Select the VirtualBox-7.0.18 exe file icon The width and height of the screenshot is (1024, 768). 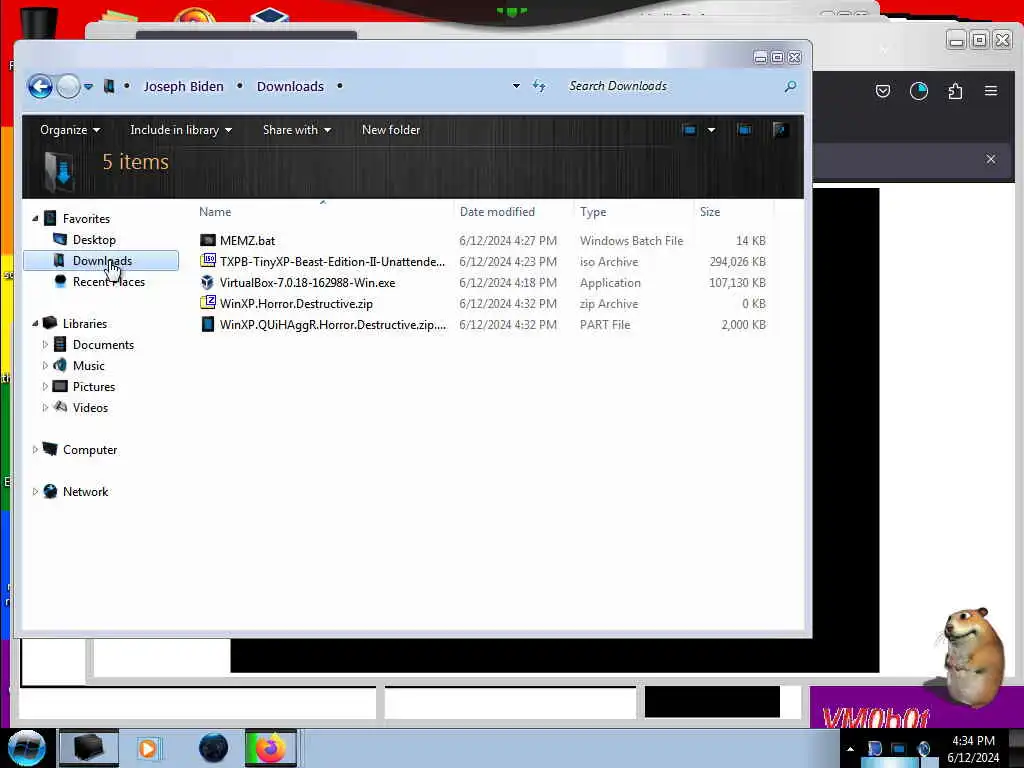pos(208,282)
